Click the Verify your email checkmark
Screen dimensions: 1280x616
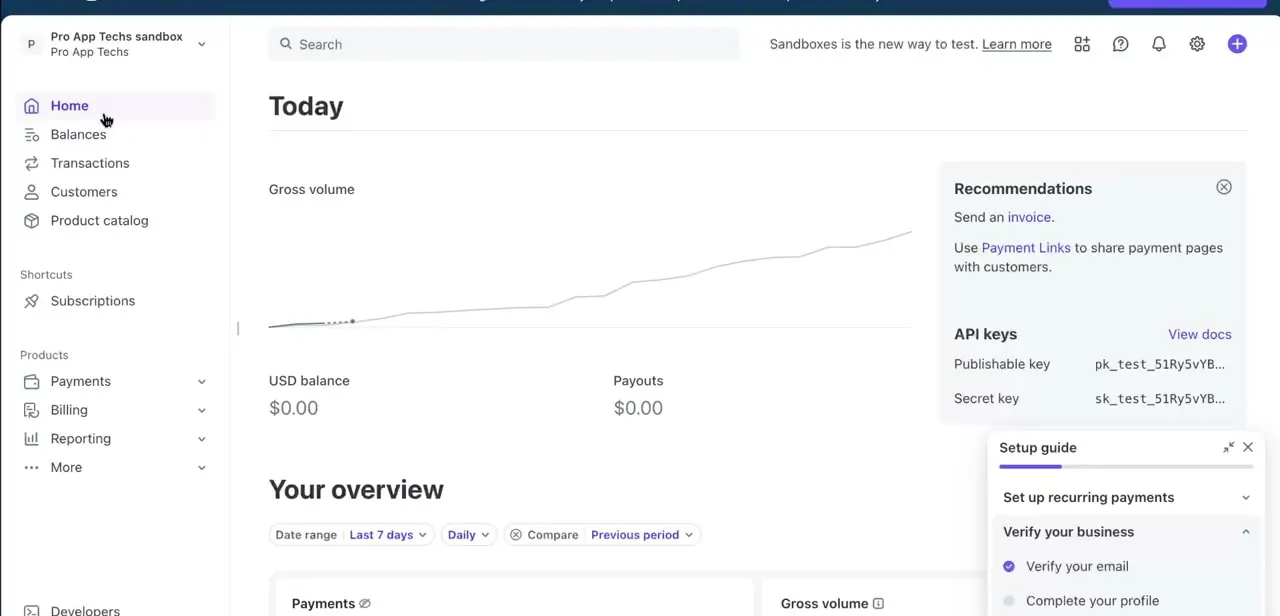[x=1009, y=567]
